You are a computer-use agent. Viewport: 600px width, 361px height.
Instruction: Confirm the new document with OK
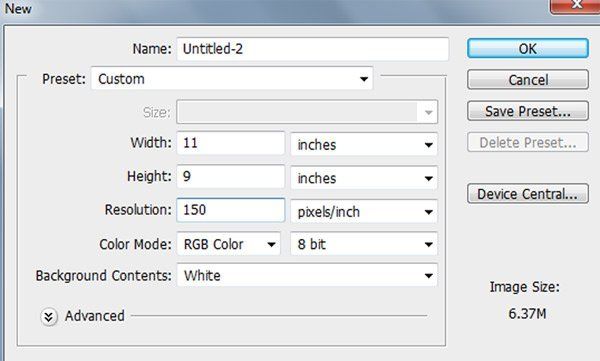coord(528,49)
